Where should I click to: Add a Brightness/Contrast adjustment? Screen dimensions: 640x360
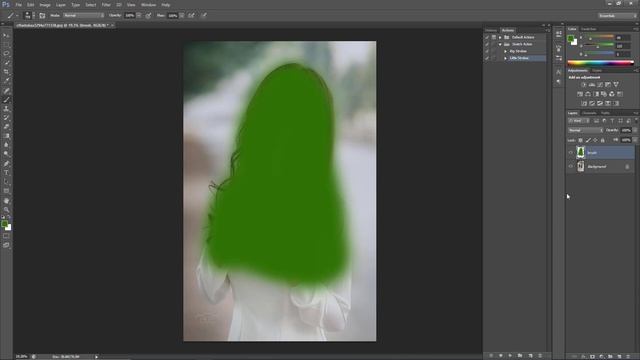click(584, 84)
